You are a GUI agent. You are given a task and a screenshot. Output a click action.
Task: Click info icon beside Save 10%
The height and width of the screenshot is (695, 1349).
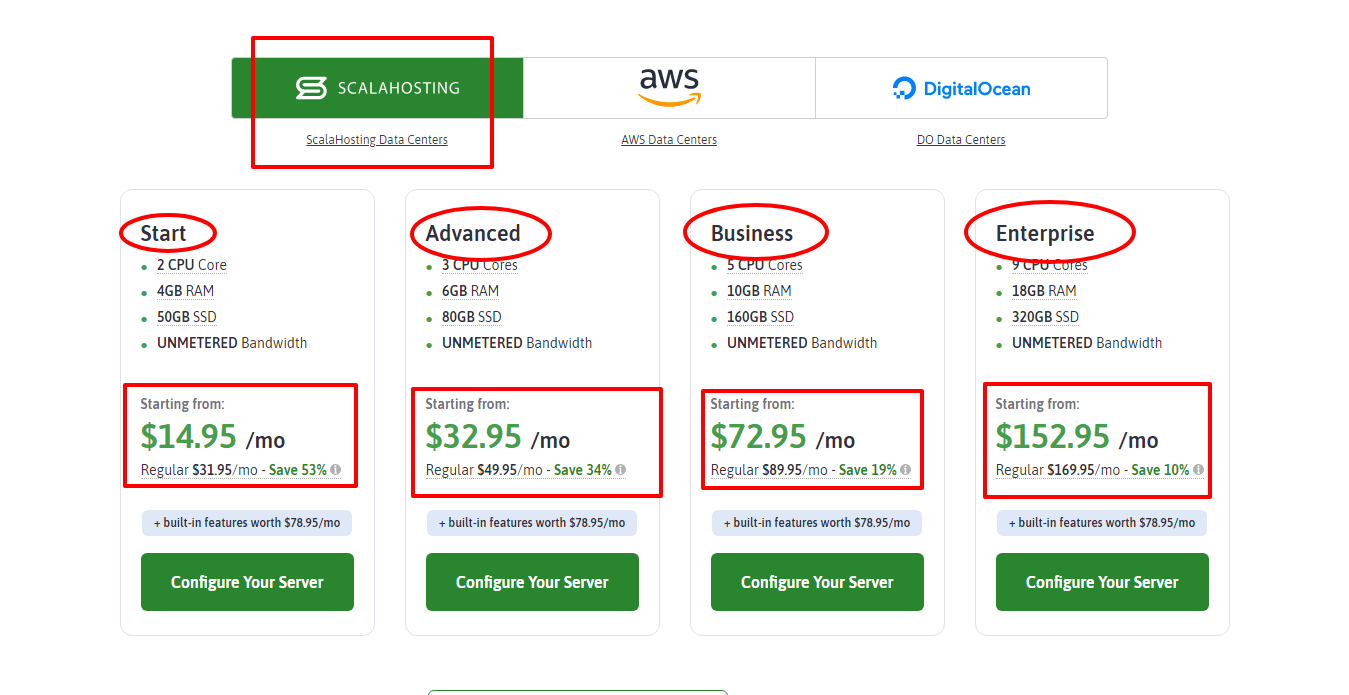(x=1198, y=470)
